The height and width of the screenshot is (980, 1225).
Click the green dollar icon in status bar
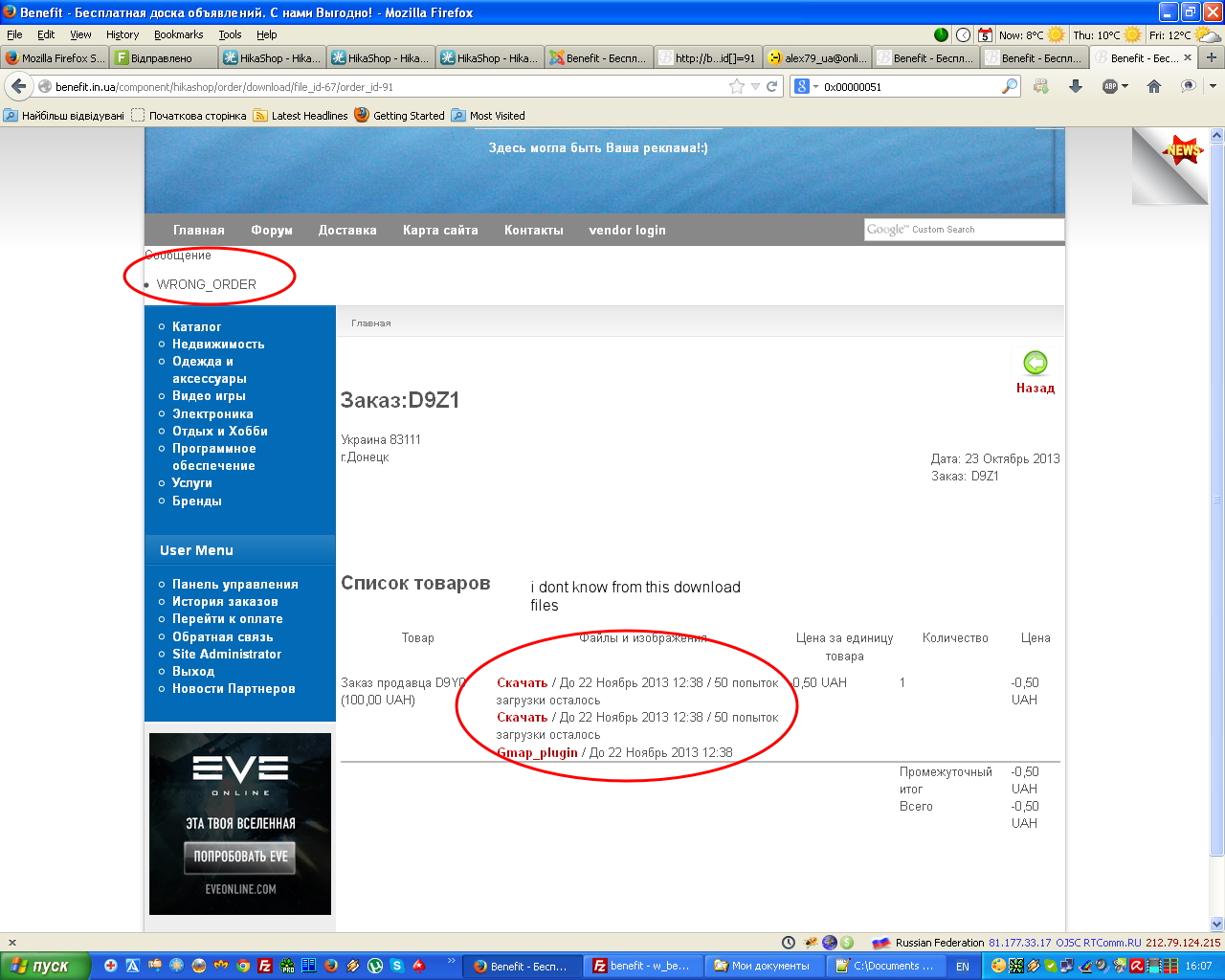[847, 943]
